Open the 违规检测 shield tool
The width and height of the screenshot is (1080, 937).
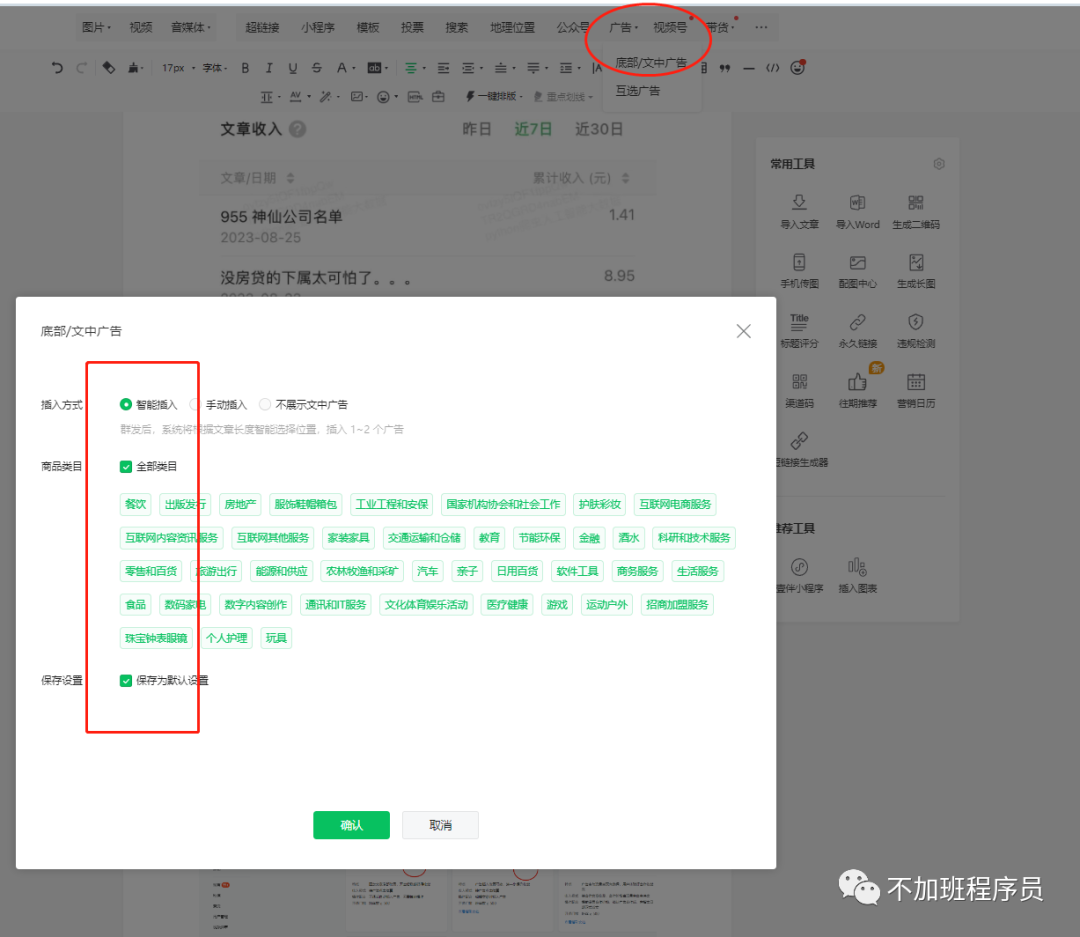(x=915, y=330)
